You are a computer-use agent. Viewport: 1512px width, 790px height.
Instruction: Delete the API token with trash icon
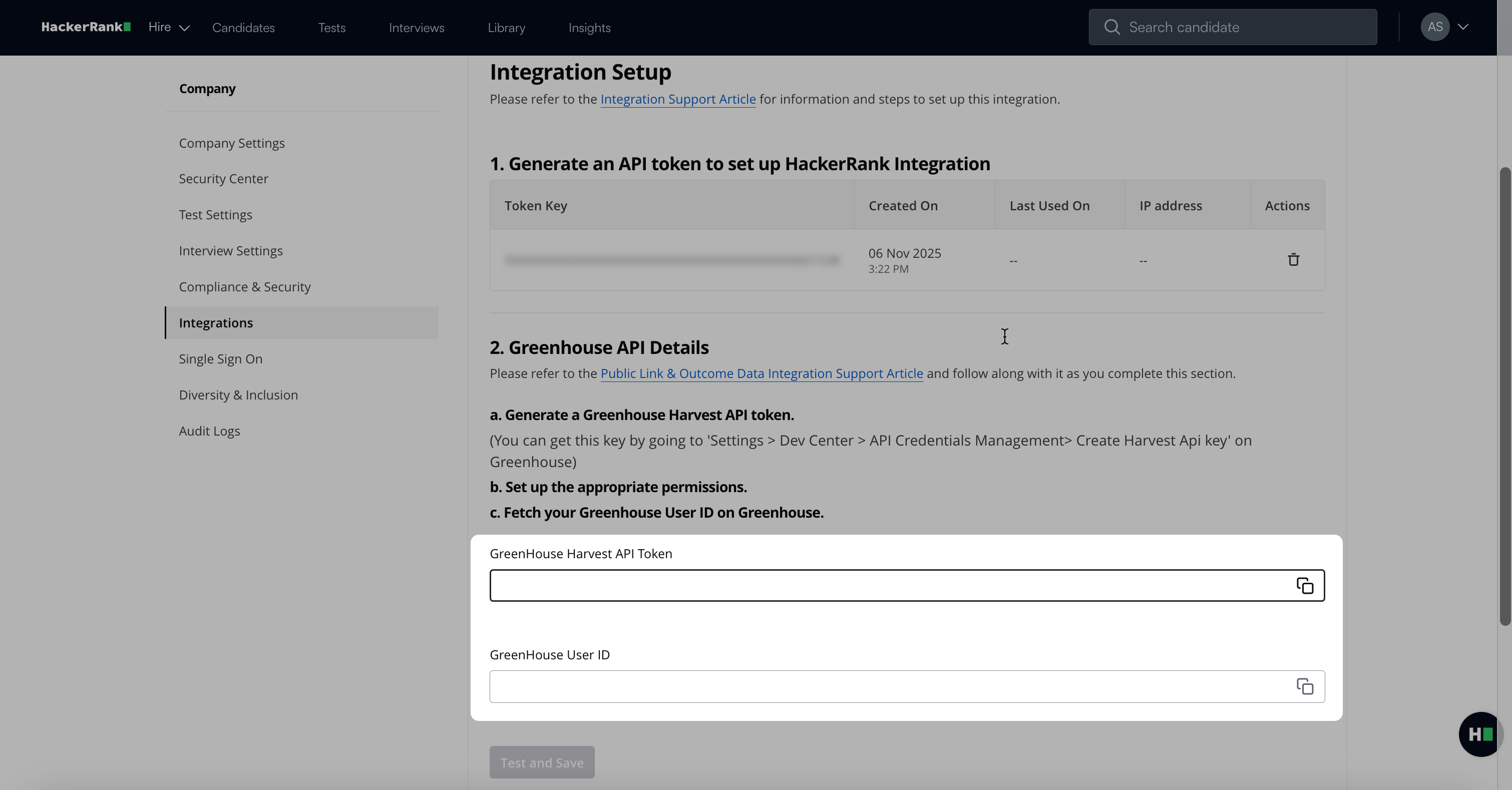click(1293, 259)
